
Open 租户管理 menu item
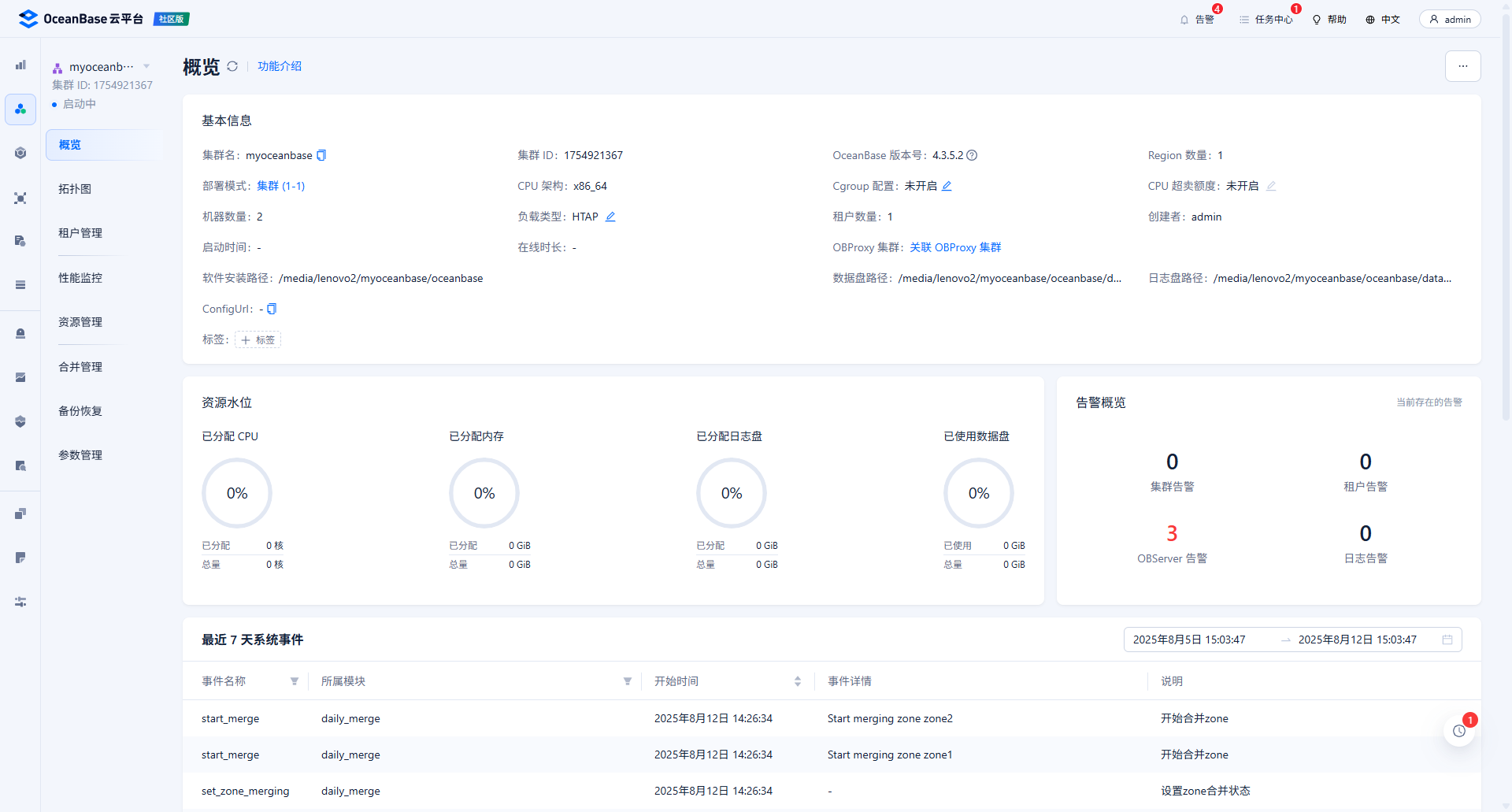(x=80, y=233)
